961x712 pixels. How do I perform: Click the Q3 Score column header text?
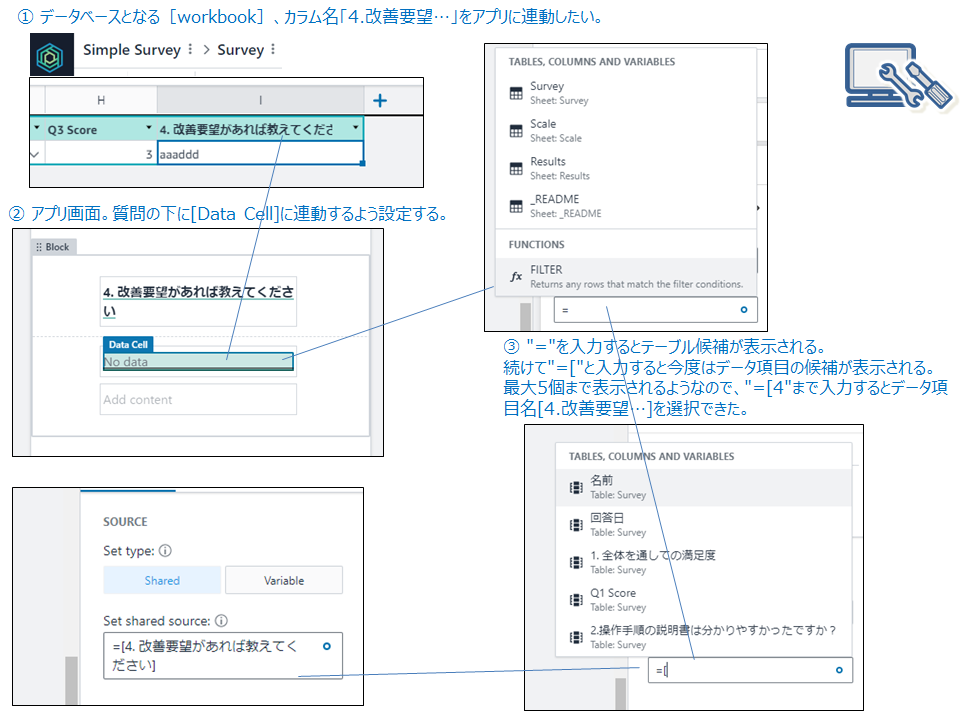72,130
